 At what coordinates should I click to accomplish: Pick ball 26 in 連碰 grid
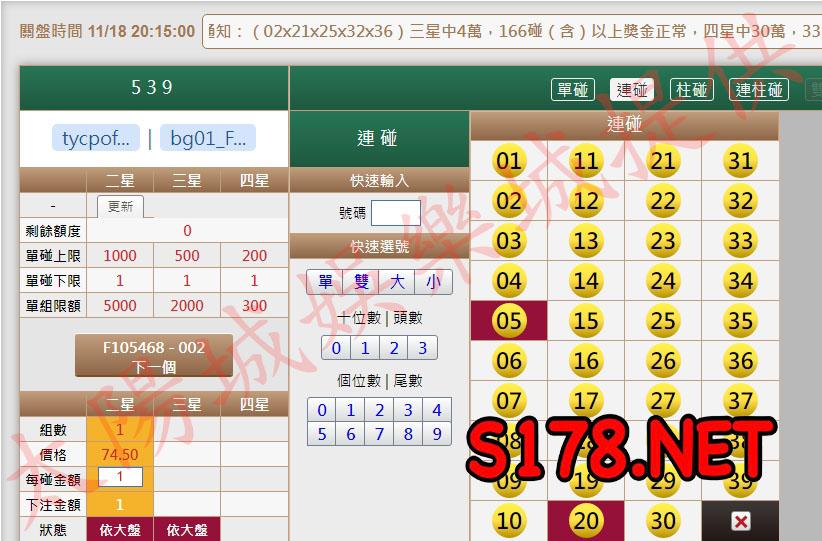663,360
